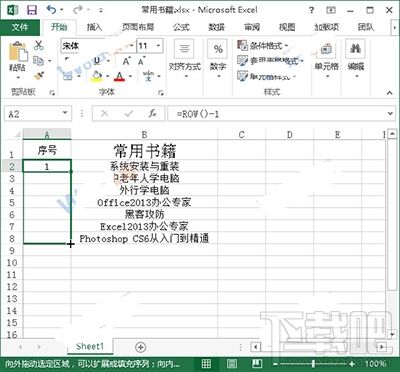Expand the formula bar
Screen dimensions: 400x372
click(x=390, y=114)
